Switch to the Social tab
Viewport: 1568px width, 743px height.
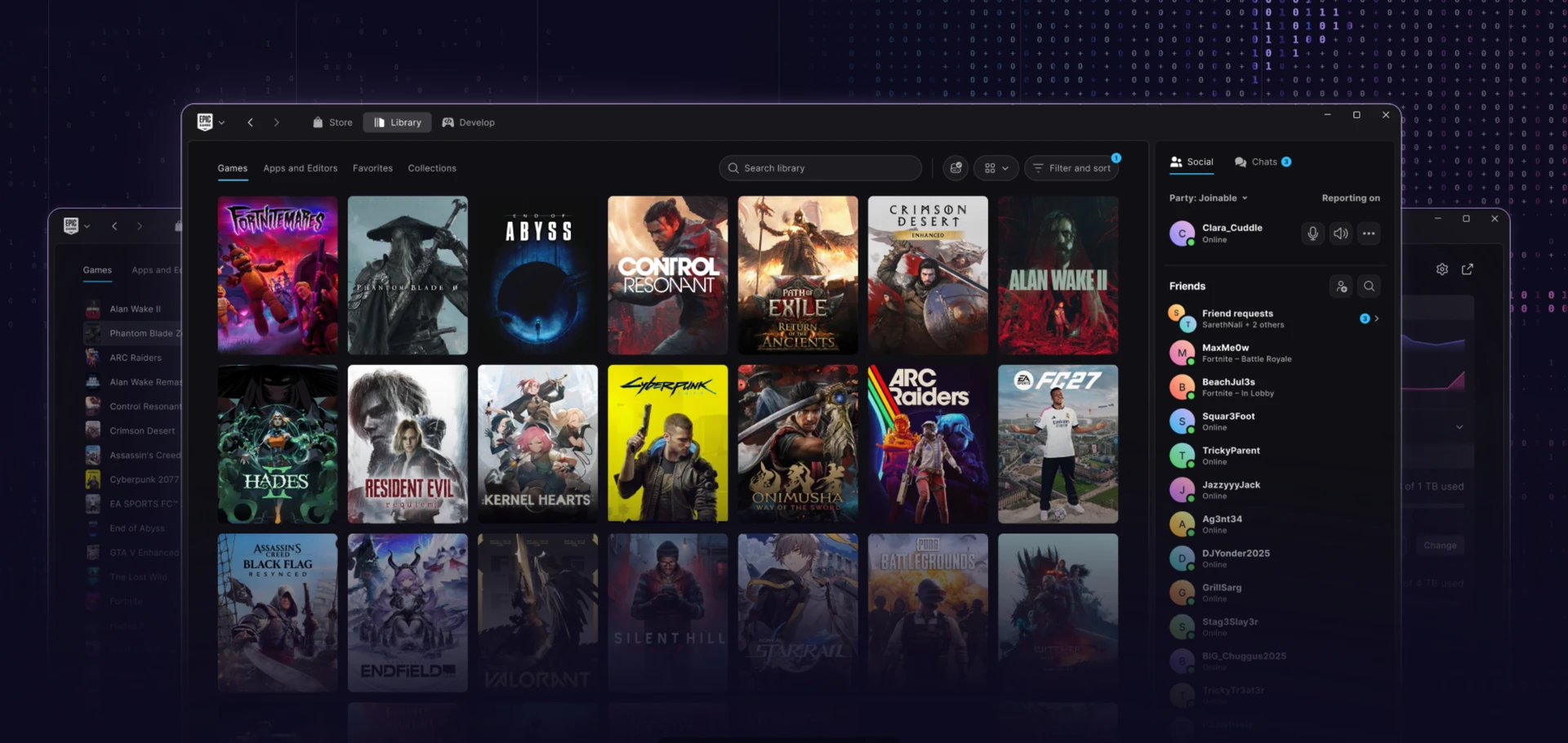1192,162
